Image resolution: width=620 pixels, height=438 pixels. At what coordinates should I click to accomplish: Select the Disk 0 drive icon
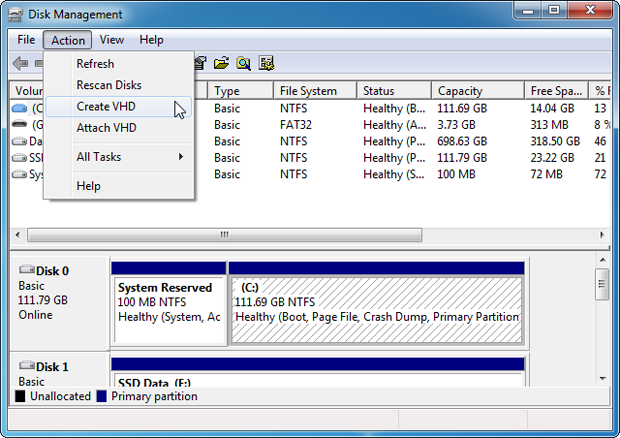tap(26, 271)
